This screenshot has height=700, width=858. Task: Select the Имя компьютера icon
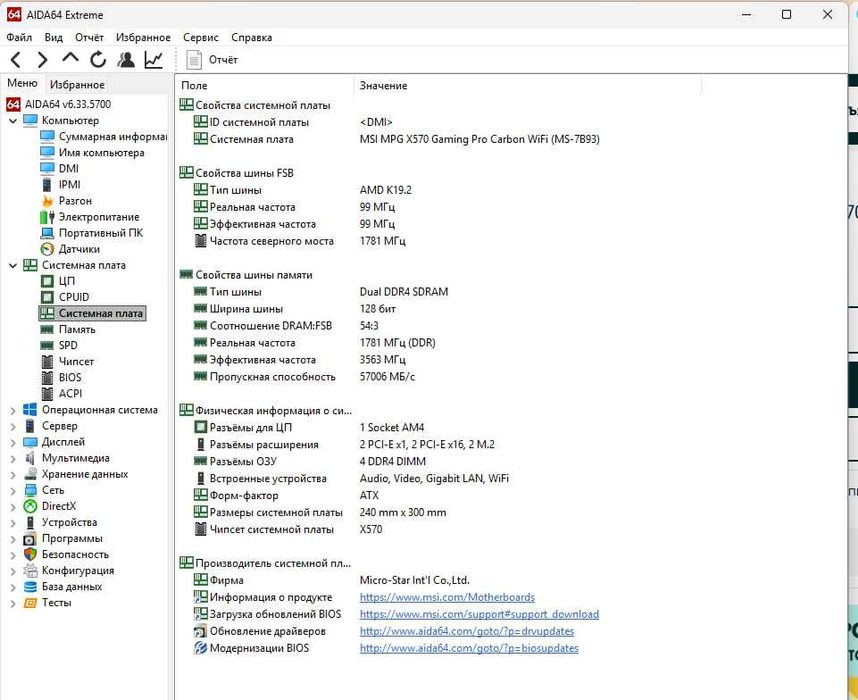47,152
